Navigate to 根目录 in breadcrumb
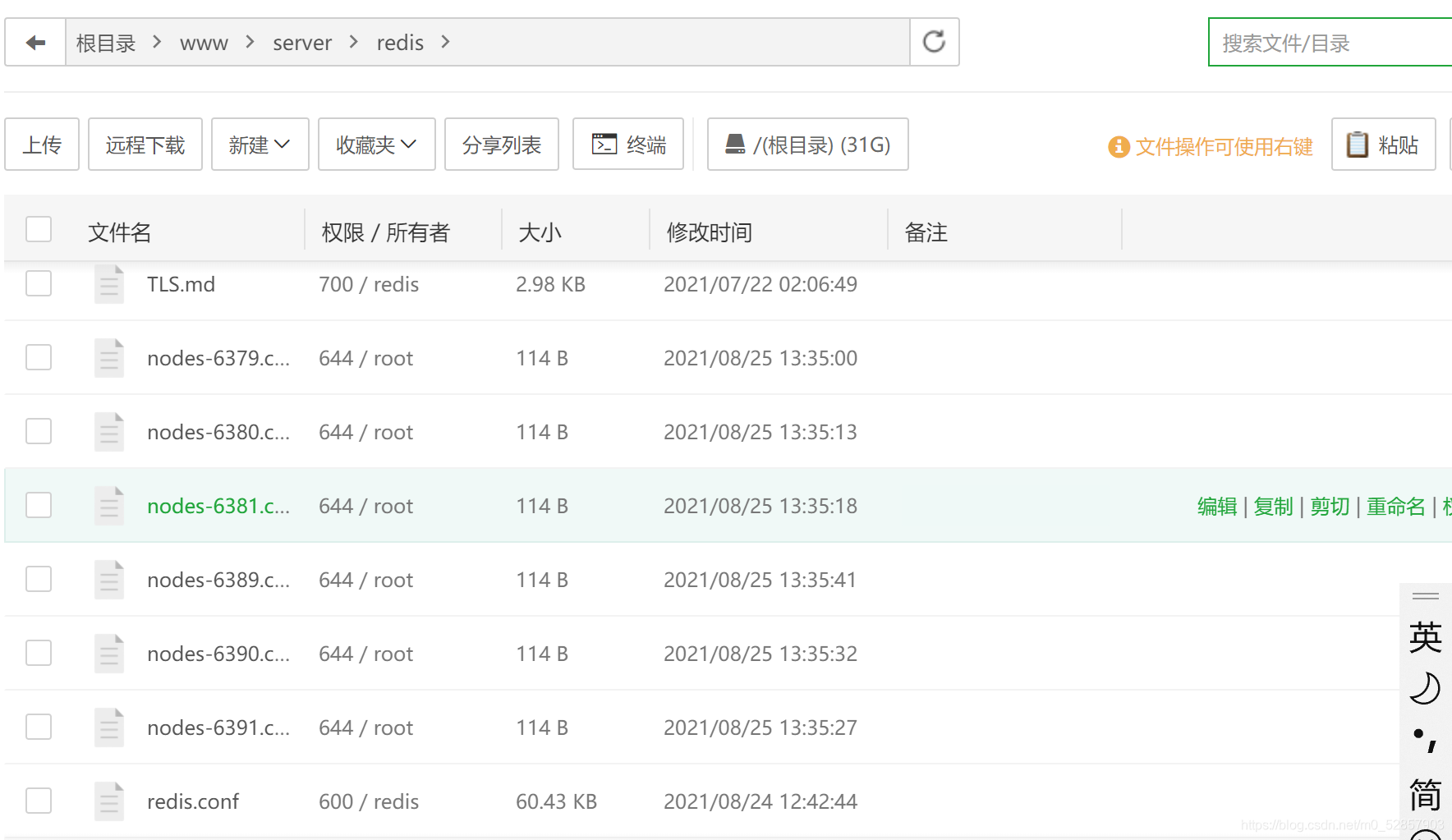This screenshot has width=1452, height=840. tap(106, 43)
